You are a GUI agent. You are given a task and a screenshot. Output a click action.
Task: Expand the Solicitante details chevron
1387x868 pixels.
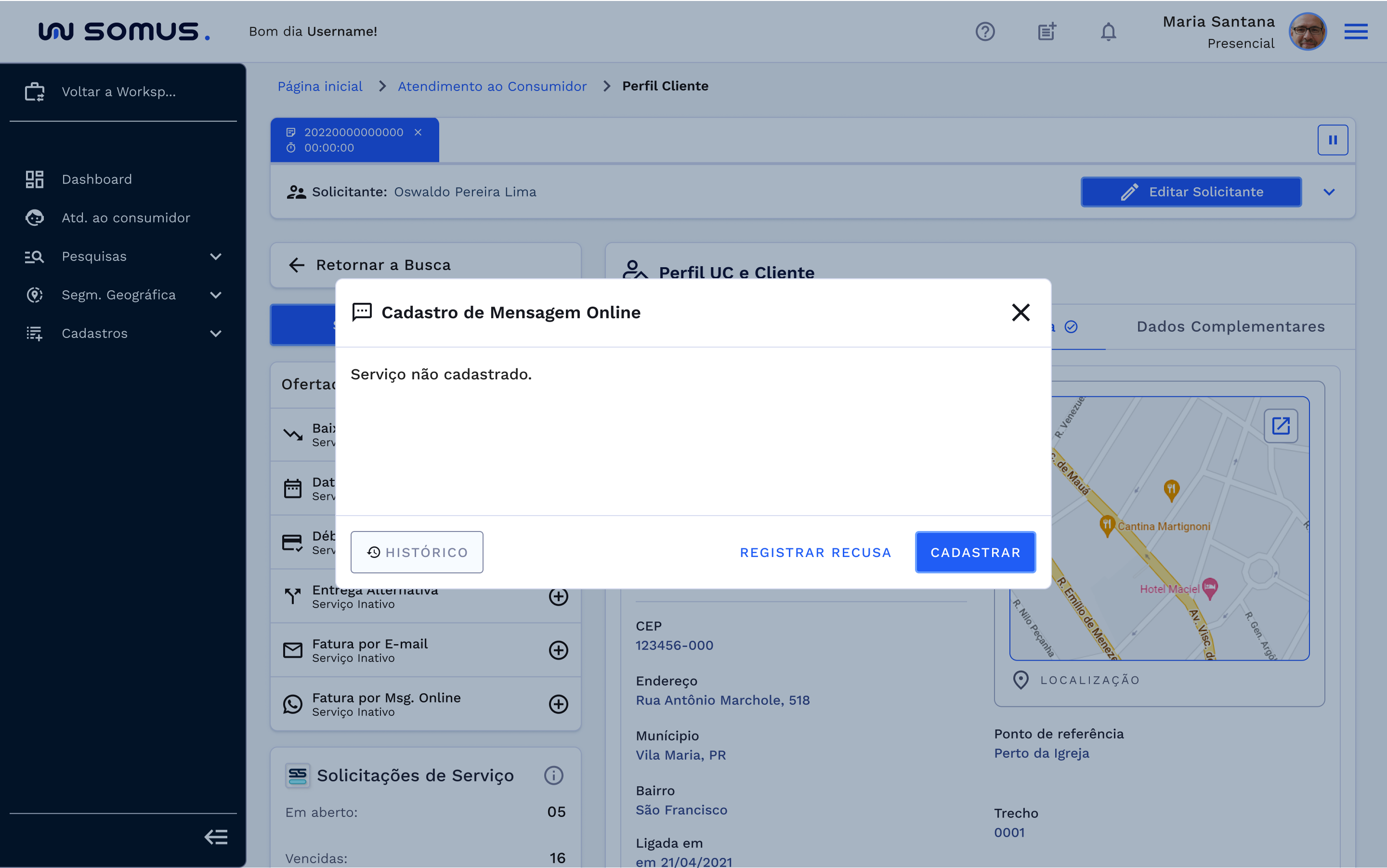tap(1330, 192)
